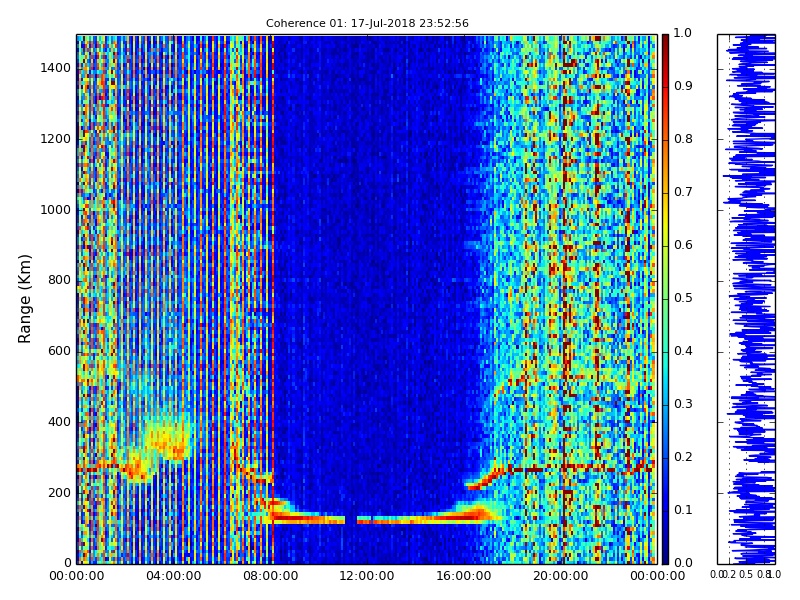Click the colorbar label 0.4
Screen dimensions: 800x600
(683, 351)
